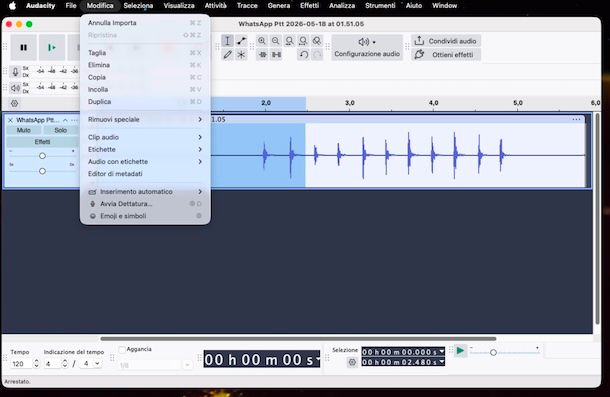The width and height of the screenshot is (610, 397).
Task: Choose Taglia from the Modifica menu
Action: 145,53
